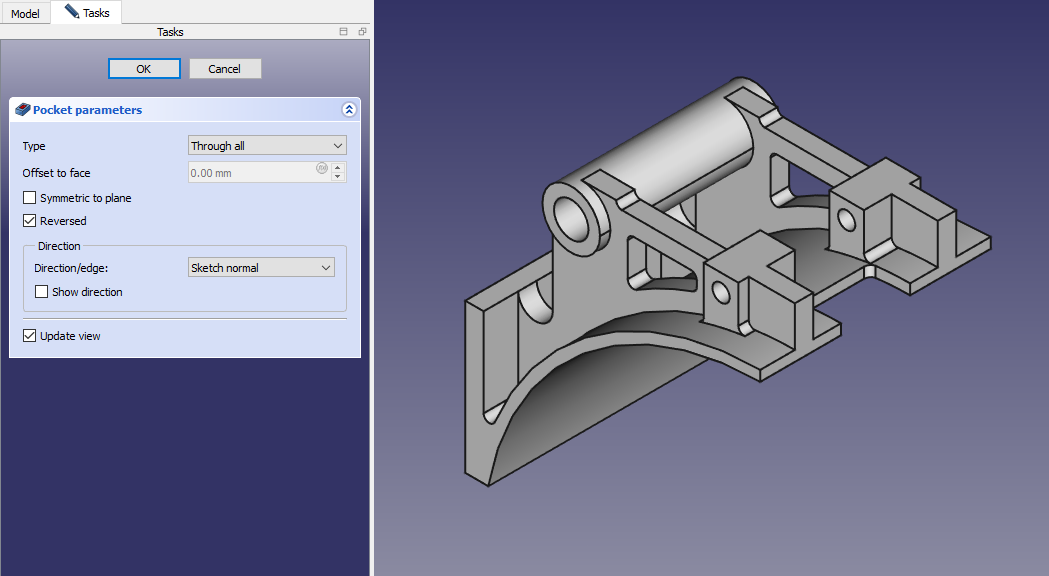Click the Tasks panel collapse icon
The height and width of the screenshot is (576, 1049).
pos(344,32)
